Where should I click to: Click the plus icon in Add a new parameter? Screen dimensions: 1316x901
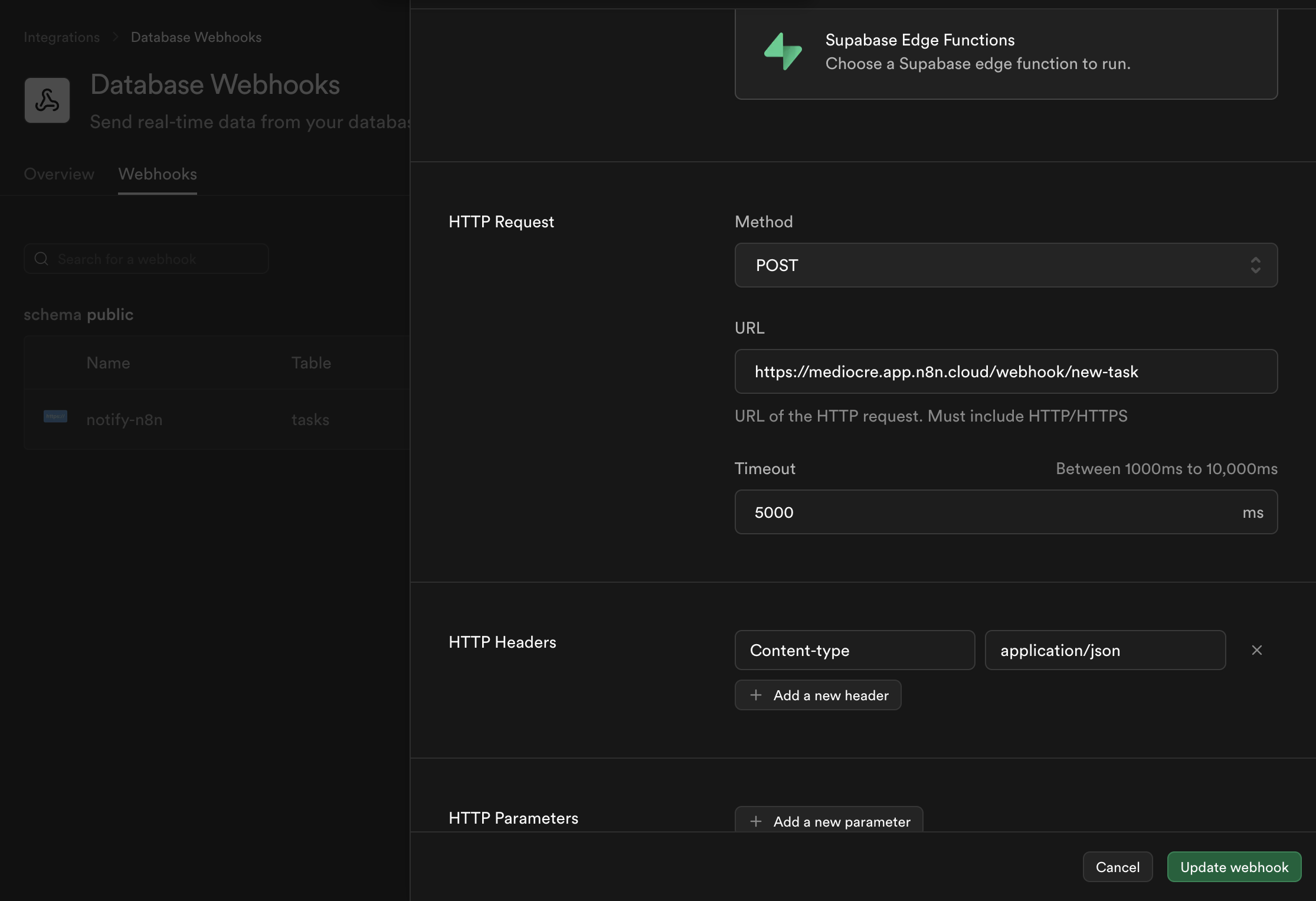pyautogui.click(x=756, y=821)
